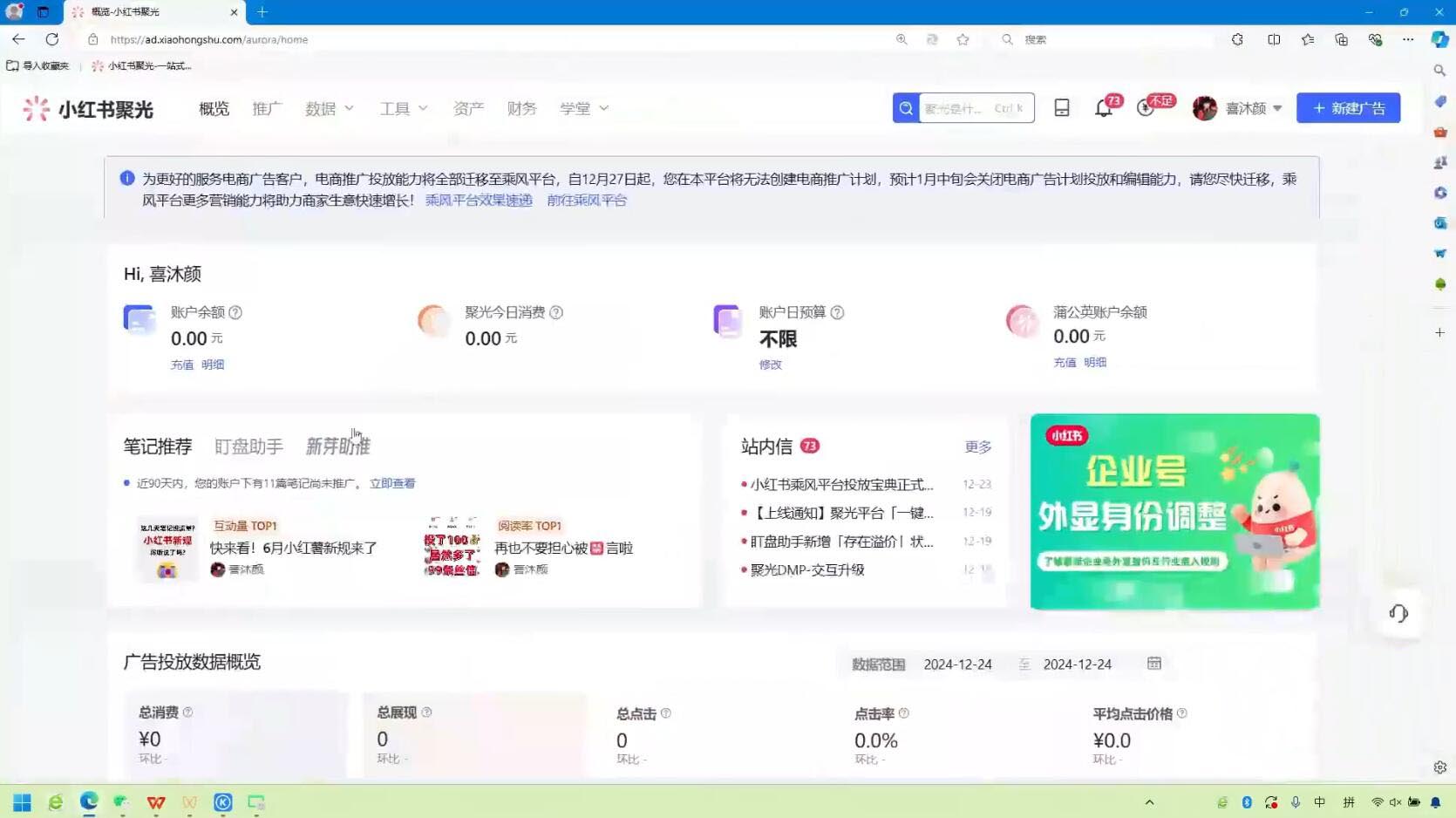
Task: Open the 喜沐颜 account dropdown
Action: coord(1237,108)
